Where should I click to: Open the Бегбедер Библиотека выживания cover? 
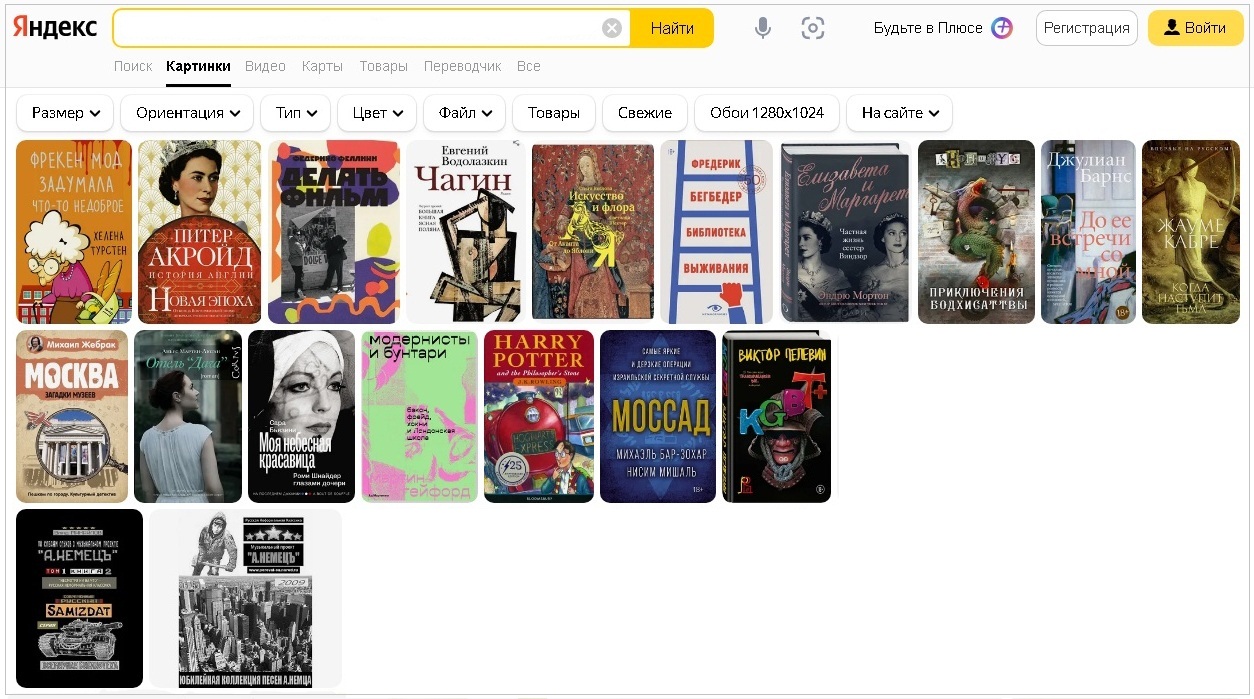point(717,232)
